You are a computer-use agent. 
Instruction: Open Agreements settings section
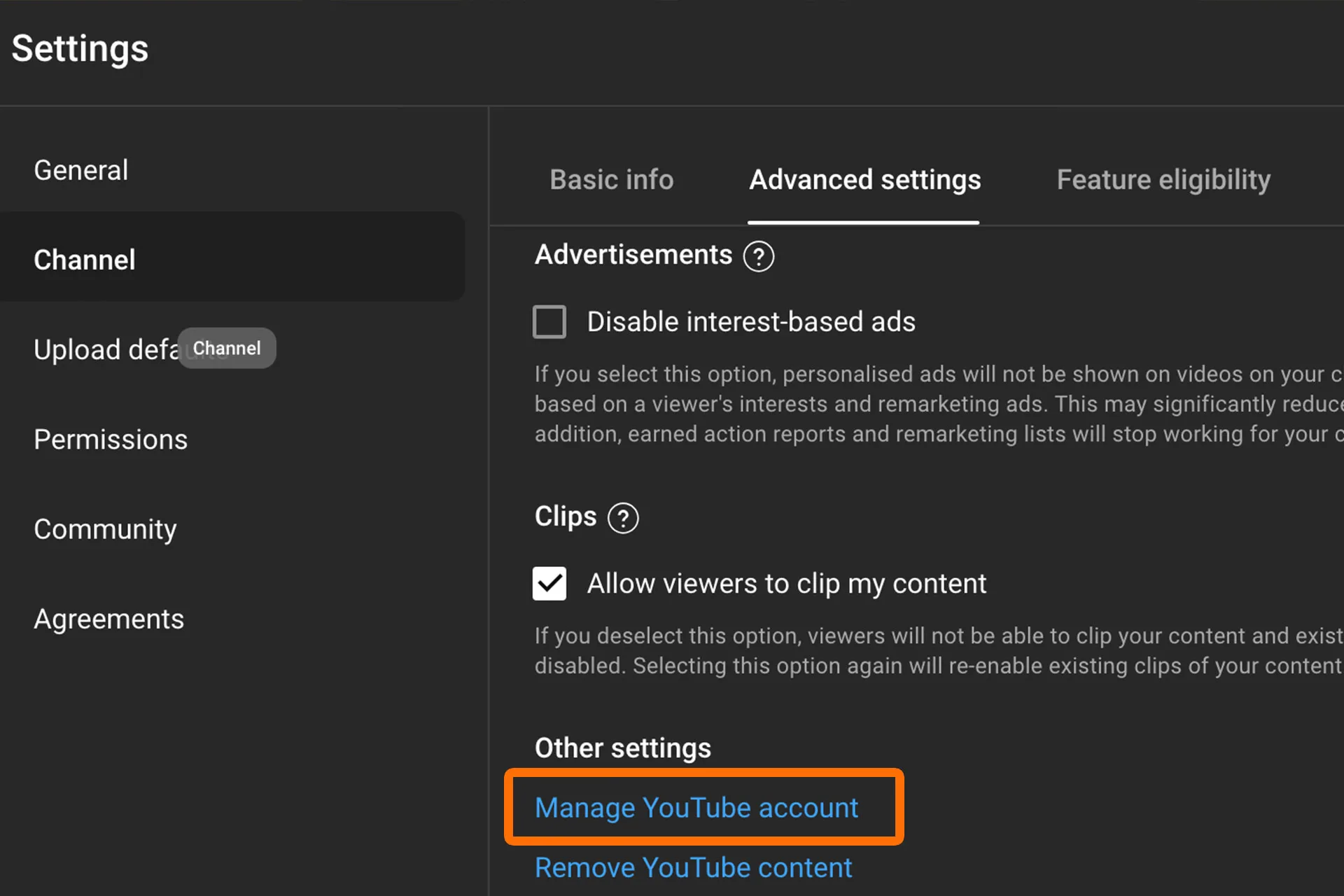click(x=108, y=619)
